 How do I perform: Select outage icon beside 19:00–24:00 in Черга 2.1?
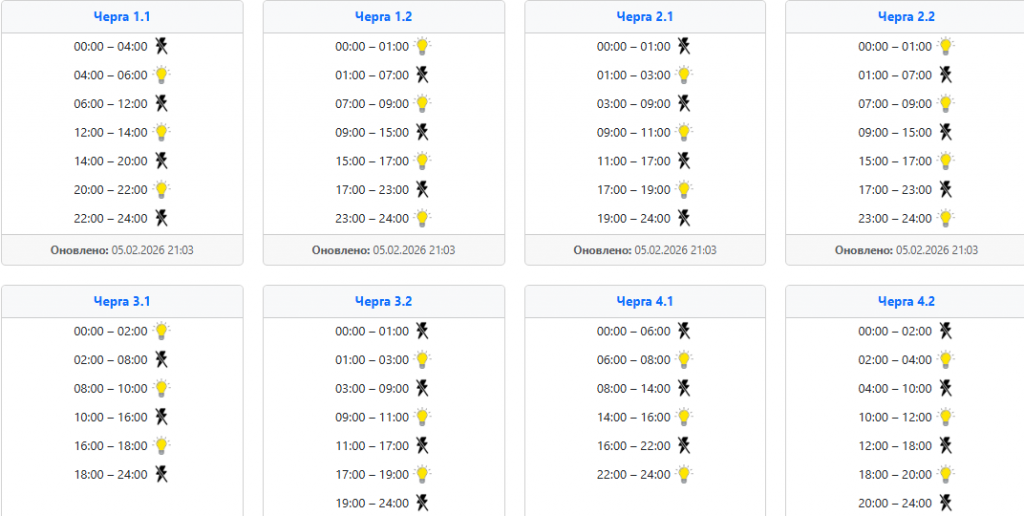click(684, 218)
